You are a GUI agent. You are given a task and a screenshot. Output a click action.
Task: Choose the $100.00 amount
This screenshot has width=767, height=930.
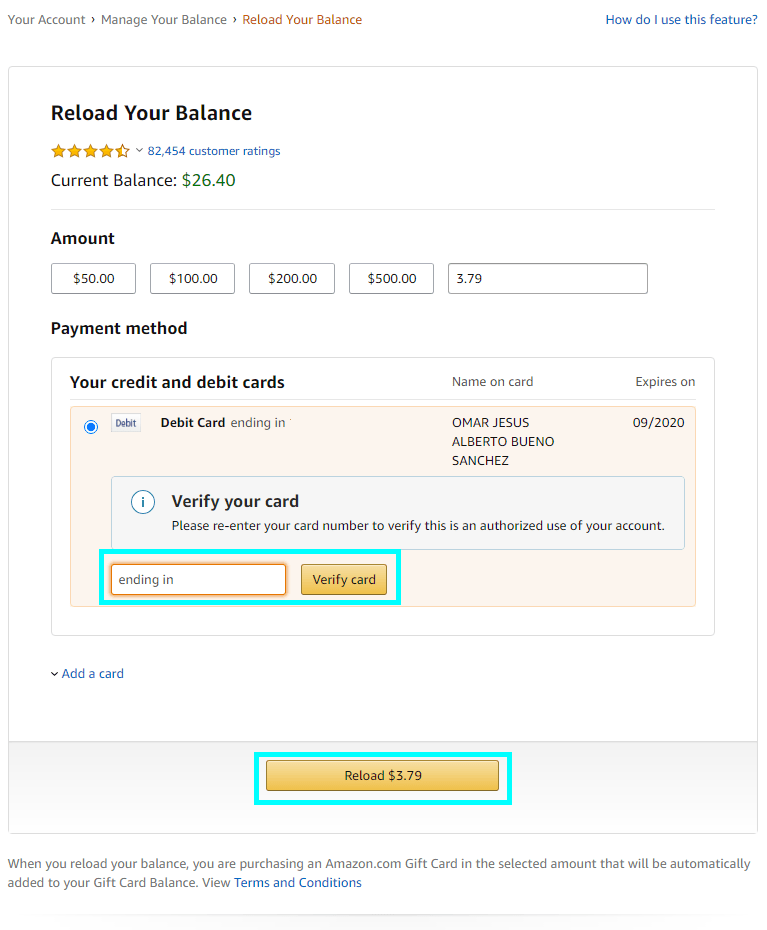pos(192,279)
